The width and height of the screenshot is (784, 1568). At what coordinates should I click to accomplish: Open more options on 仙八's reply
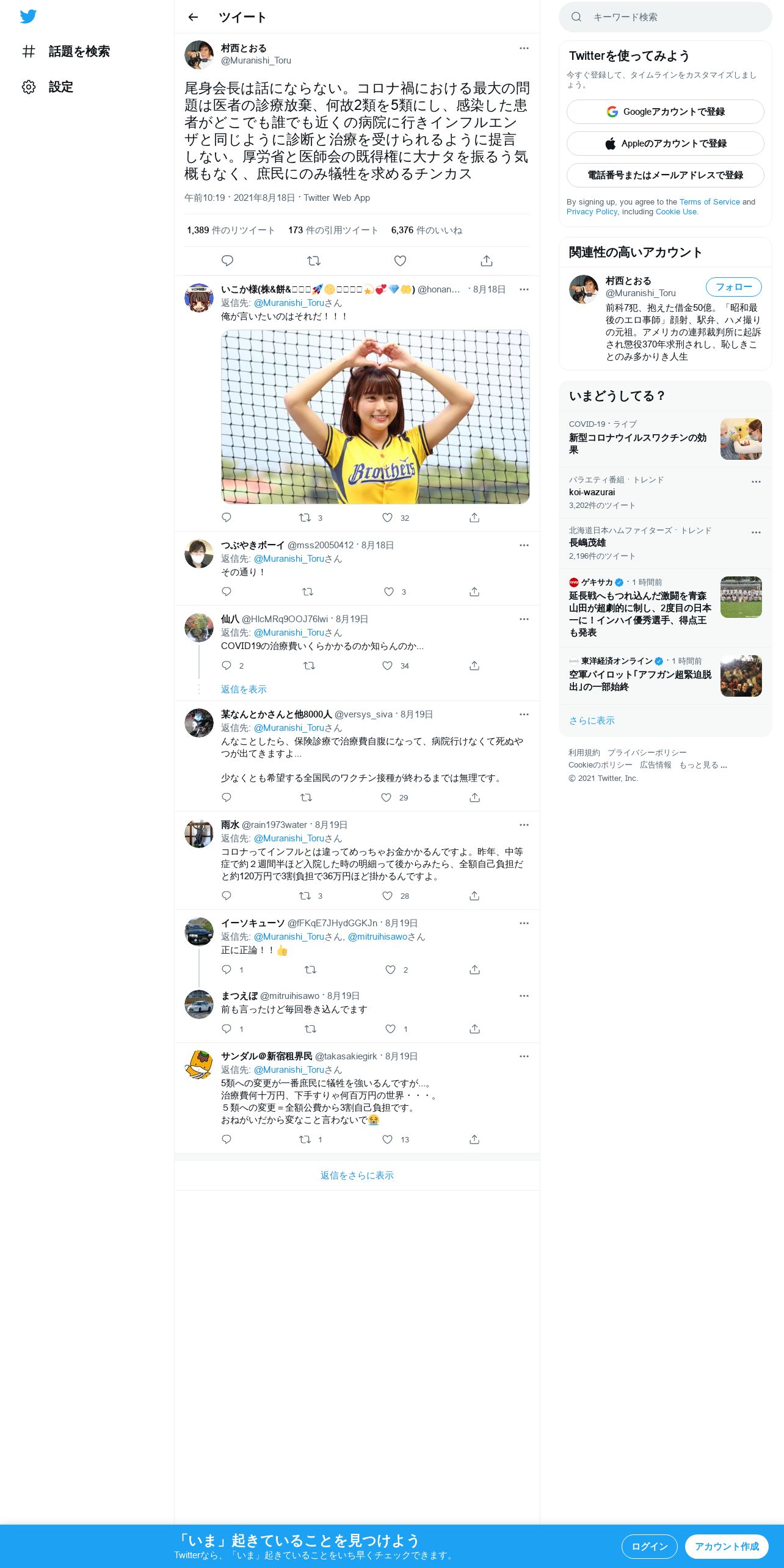pyautogui.click(x=524, y=619)
